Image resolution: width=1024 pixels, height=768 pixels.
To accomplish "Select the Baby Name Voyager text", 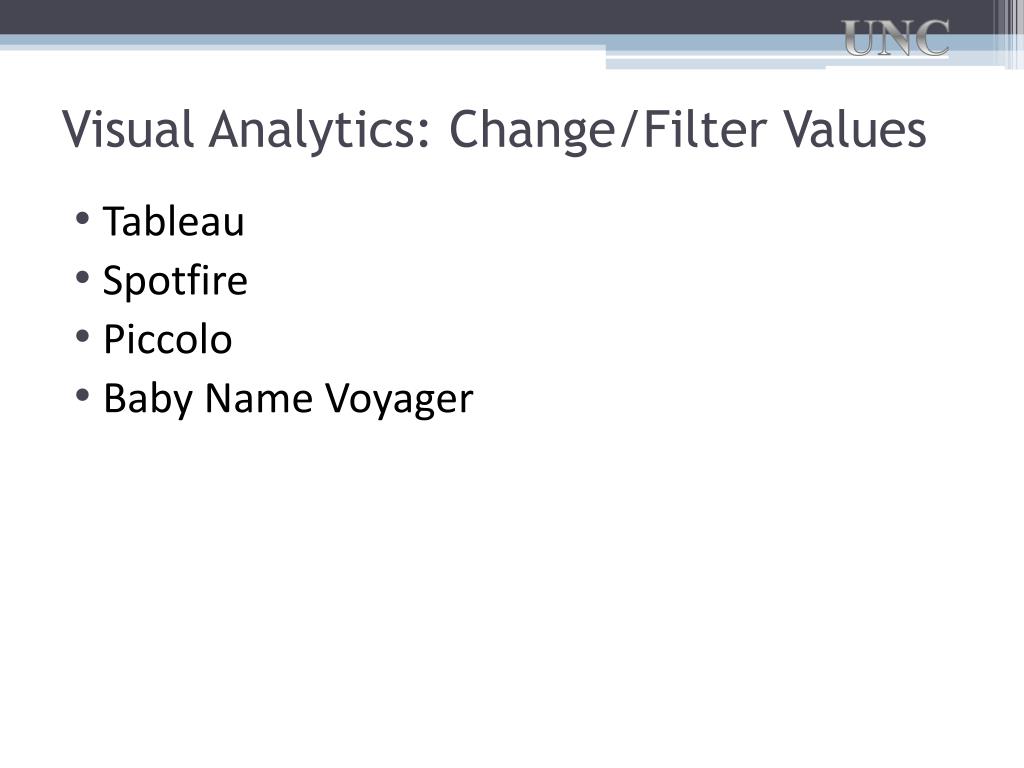I will pyautogui.click(x=288, y=398).
